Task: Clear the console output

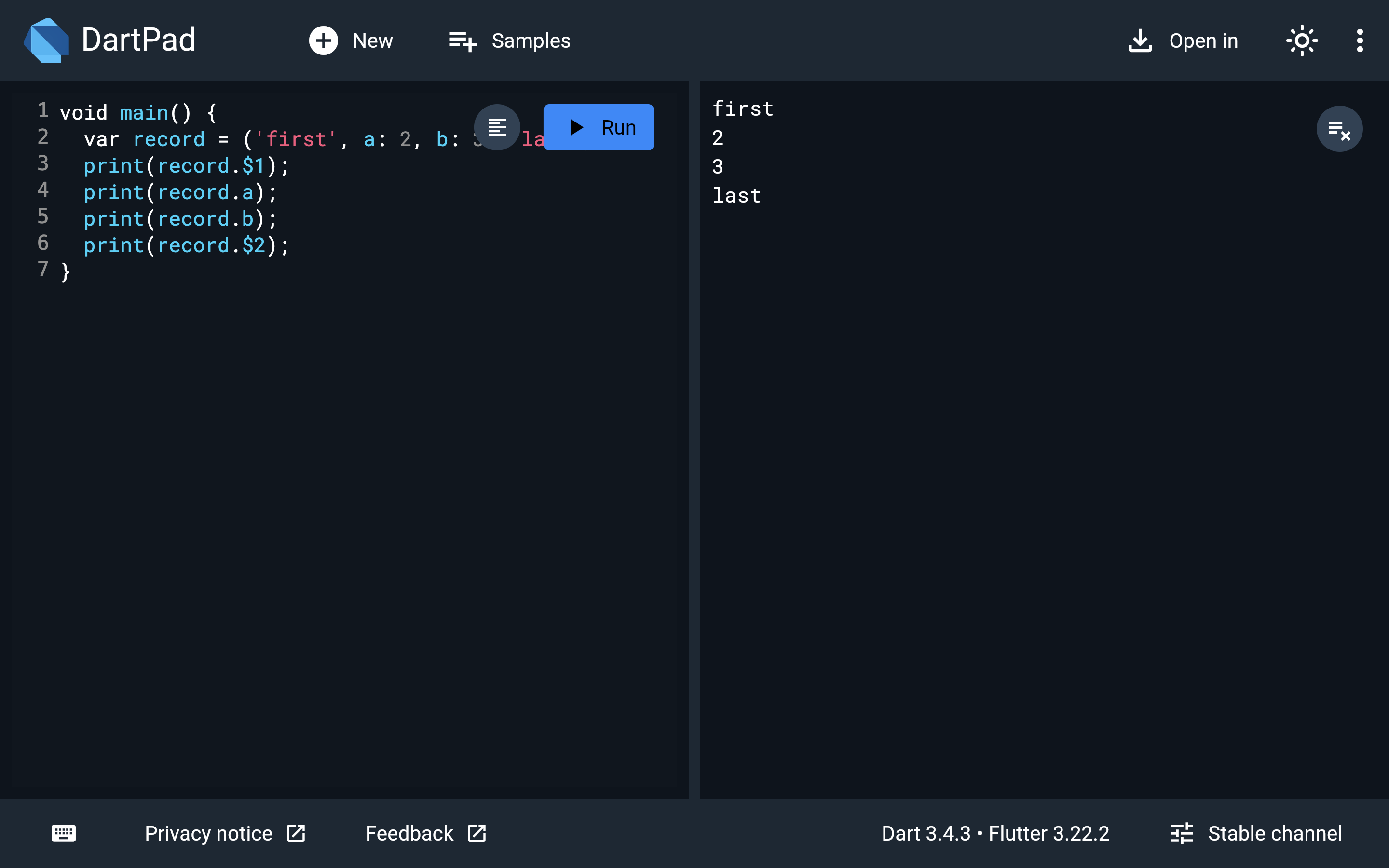Action: click(x=1339, y=129)
